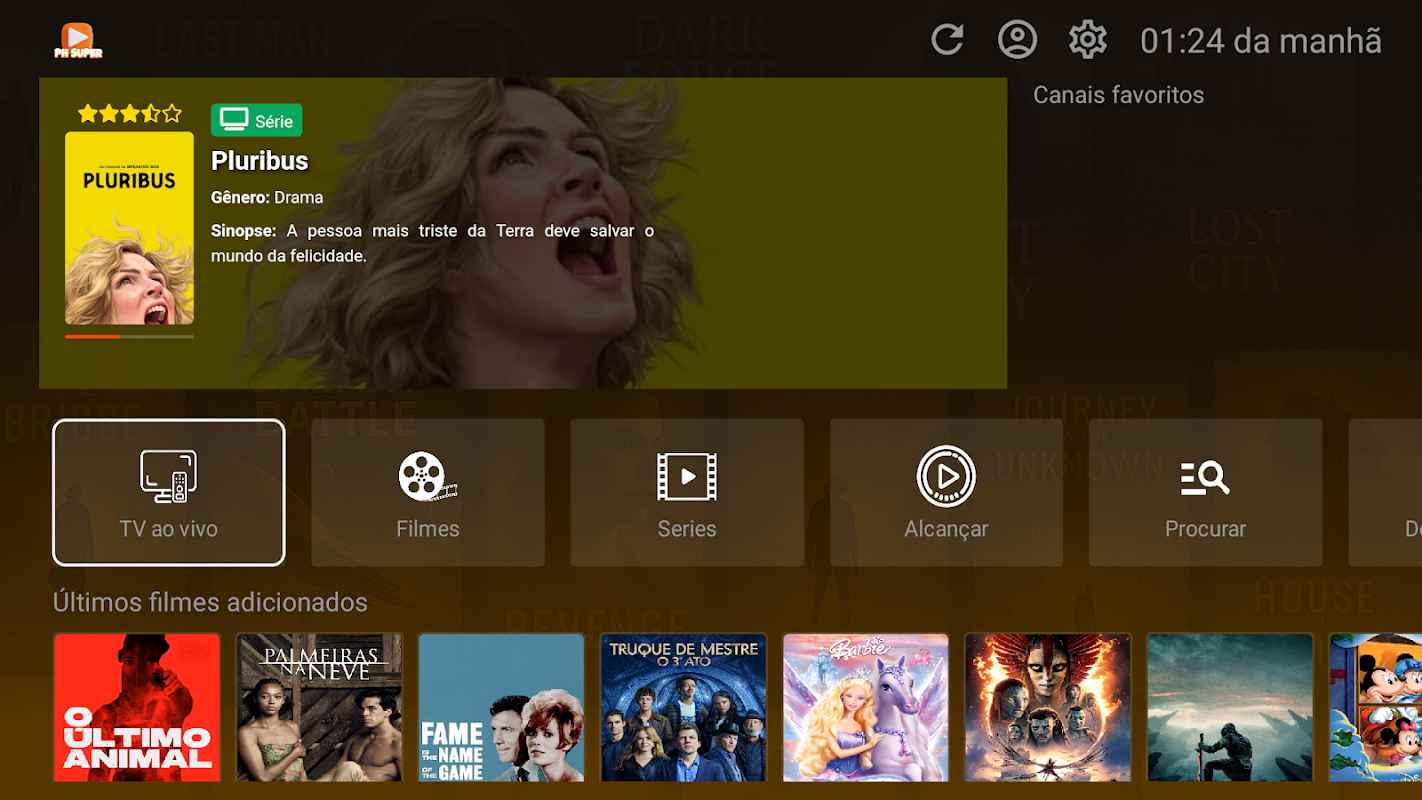Open Palmeiras na Neve movie poster

point(319,707)
